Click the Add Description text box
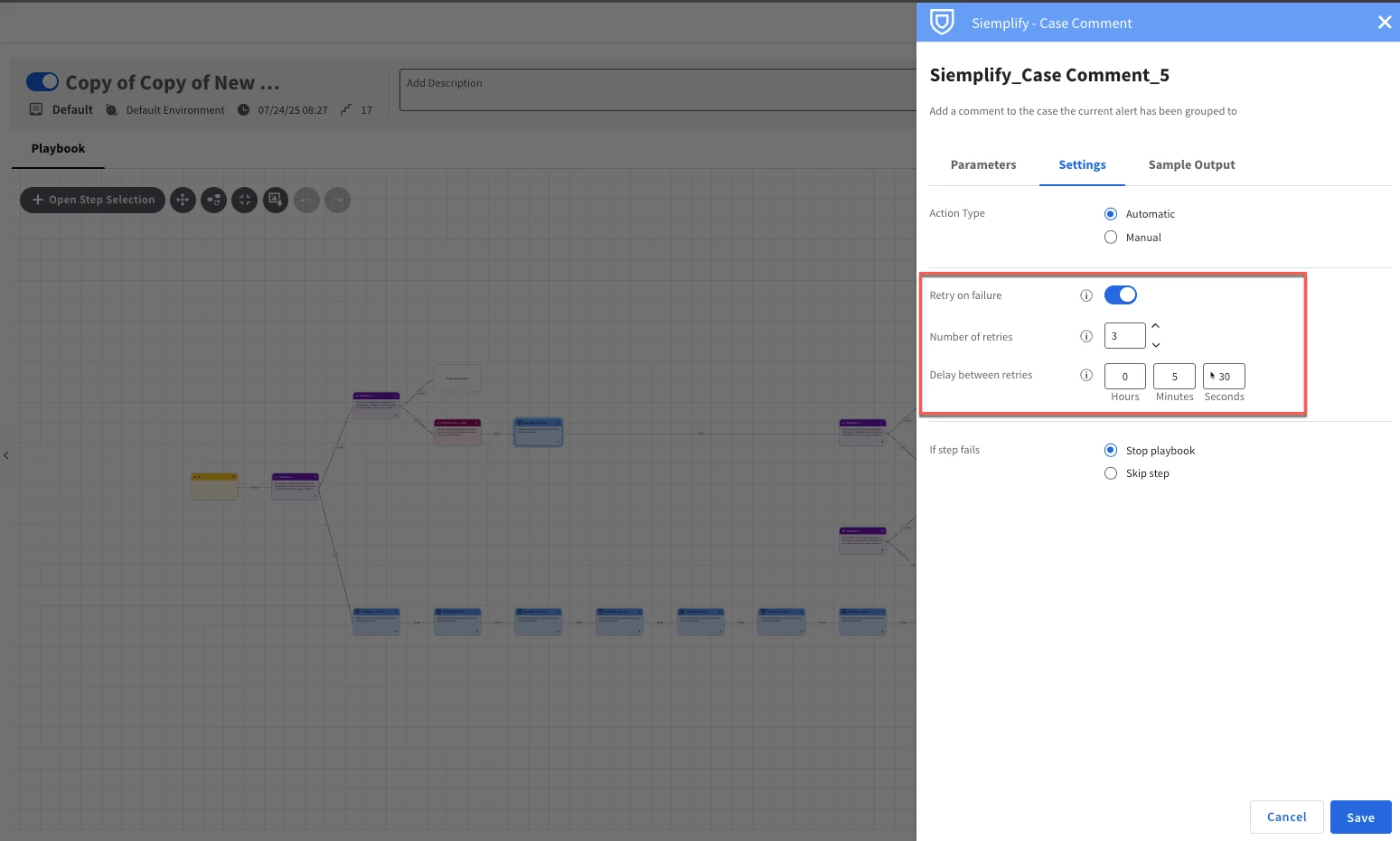The width and height of the screenshot is (1400, 841). (x=658, y=89)
